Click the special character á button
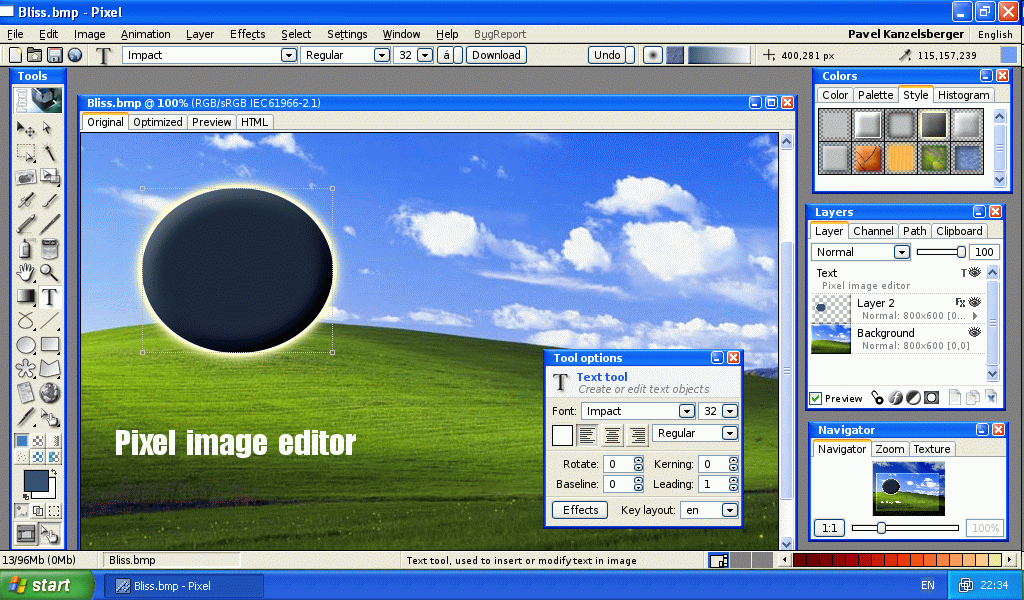This screenshot has height=600, width=1024. point(447,55)
